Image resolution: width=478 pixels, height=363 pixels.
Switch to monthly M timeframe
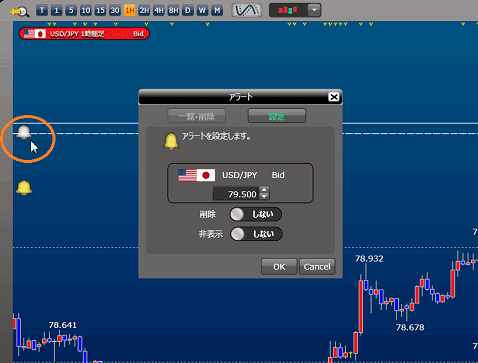point(217,11)
